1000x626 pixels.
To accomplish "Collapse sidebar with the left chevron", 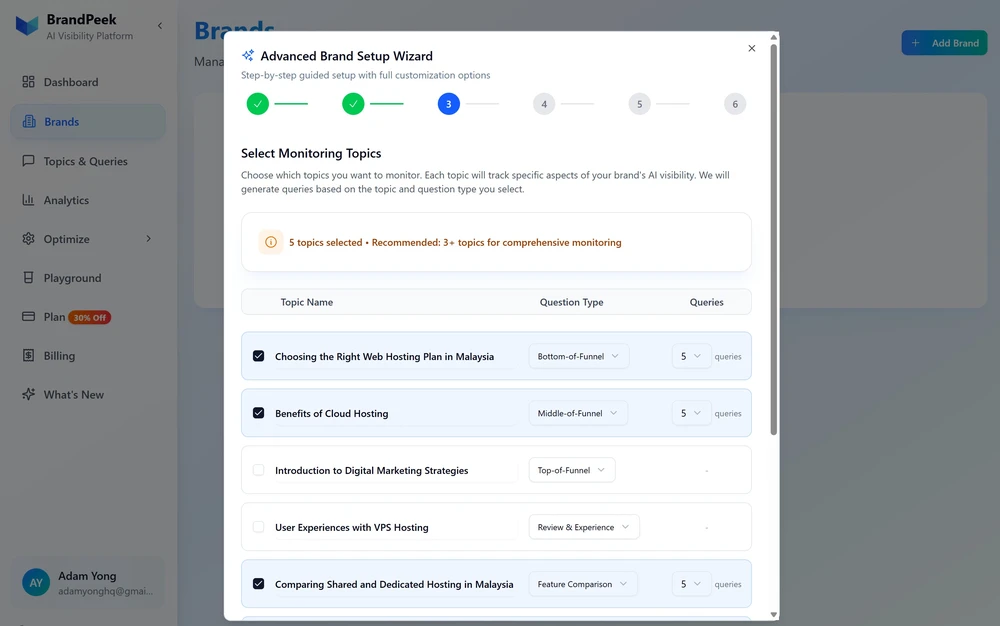I will 159,26.
